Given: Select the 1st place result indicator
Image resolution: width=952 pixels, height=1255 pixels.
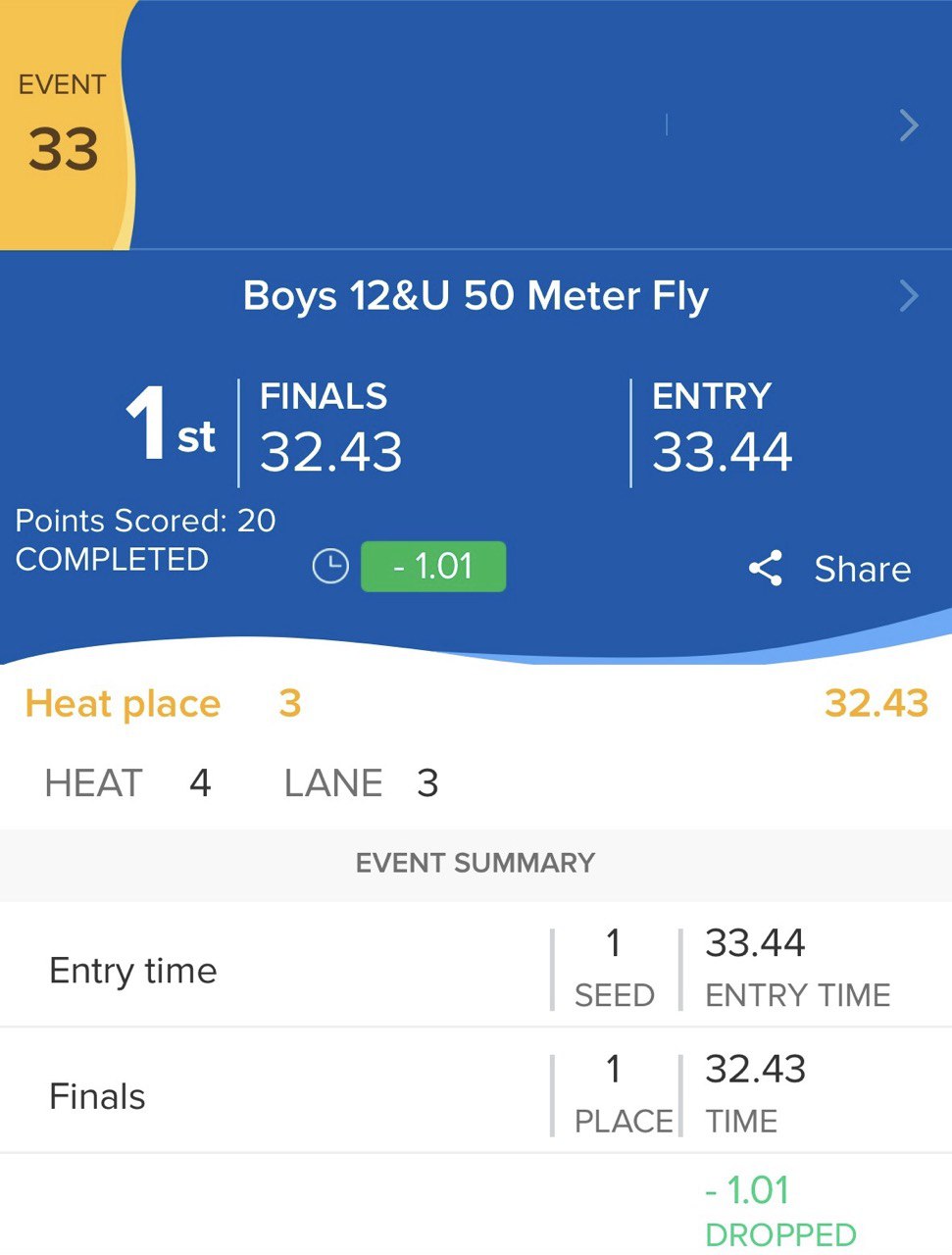Looking at the screenshot, I should coord(170,427).
